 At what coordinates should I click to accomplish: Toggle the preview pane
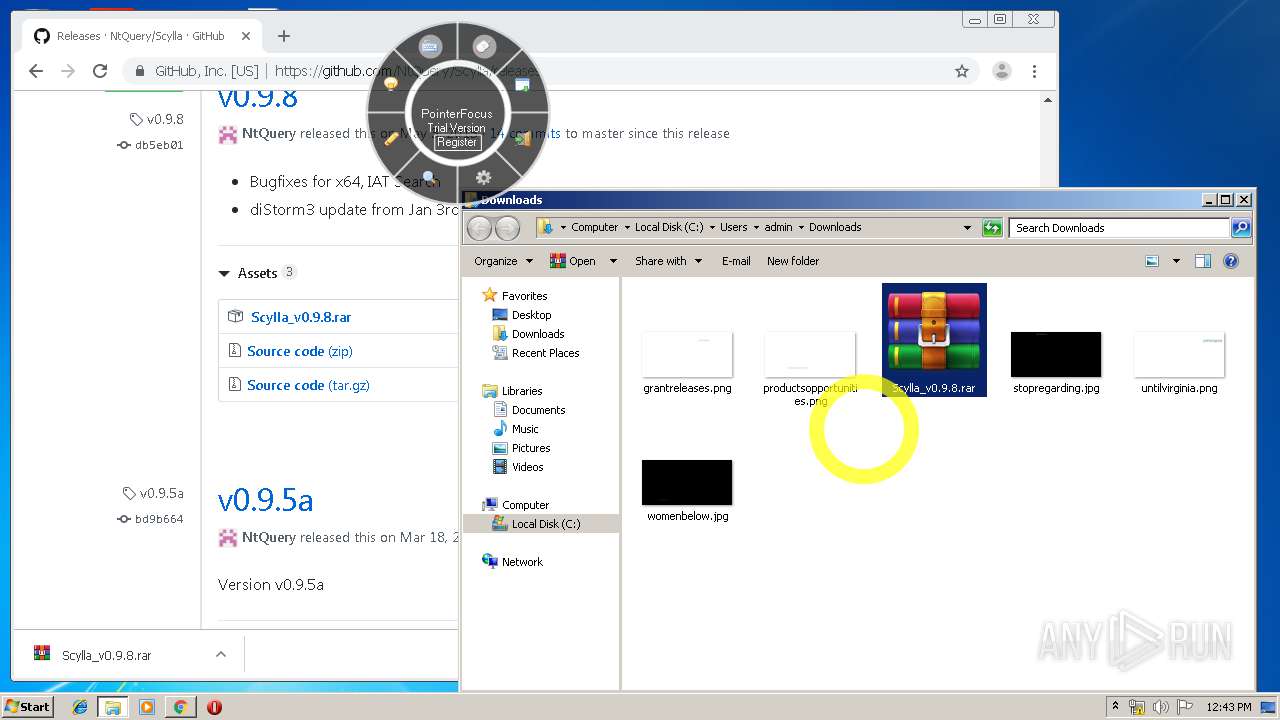pos(1203,261)
